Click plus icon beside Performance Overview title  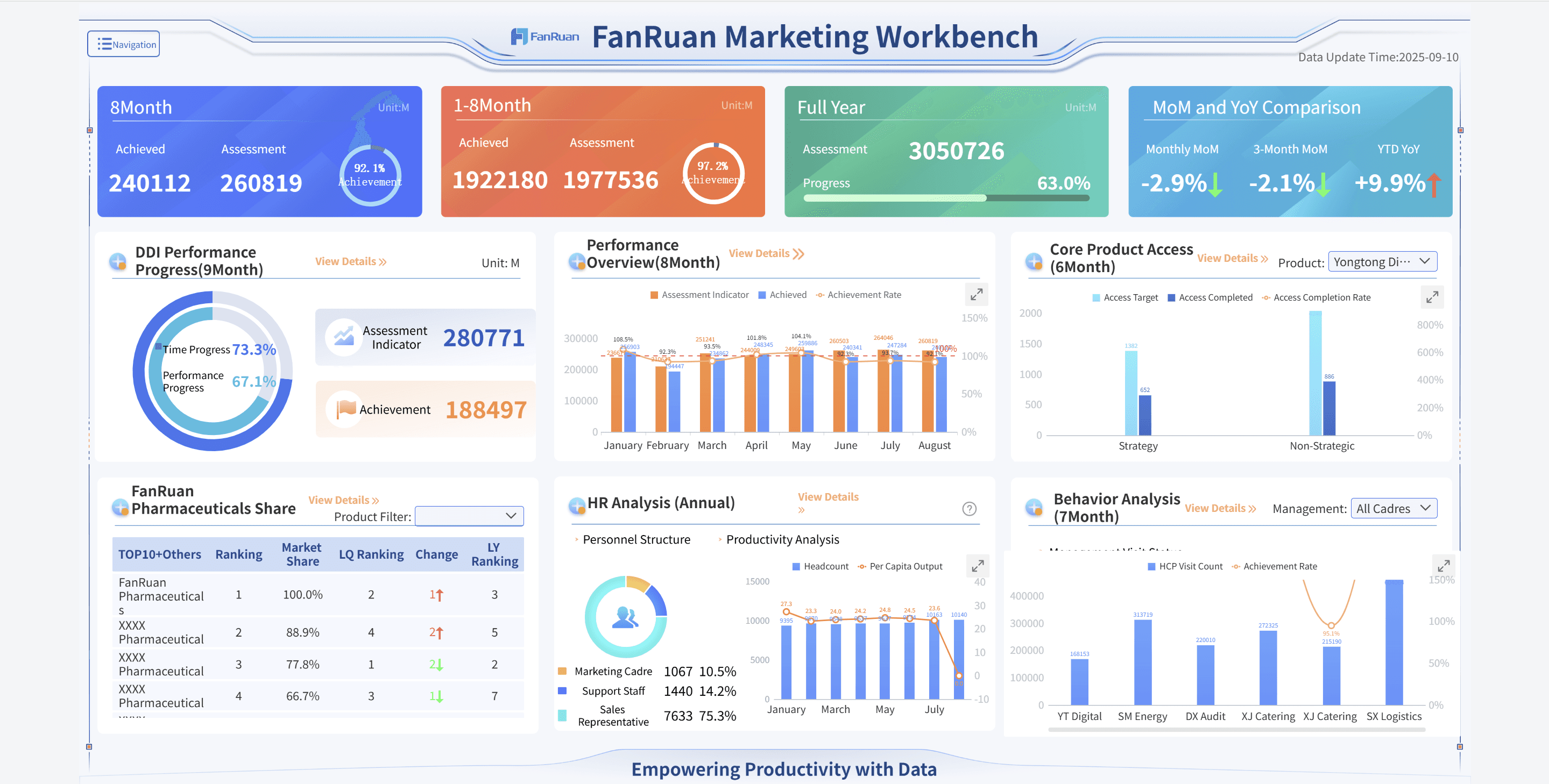(577, 261)
